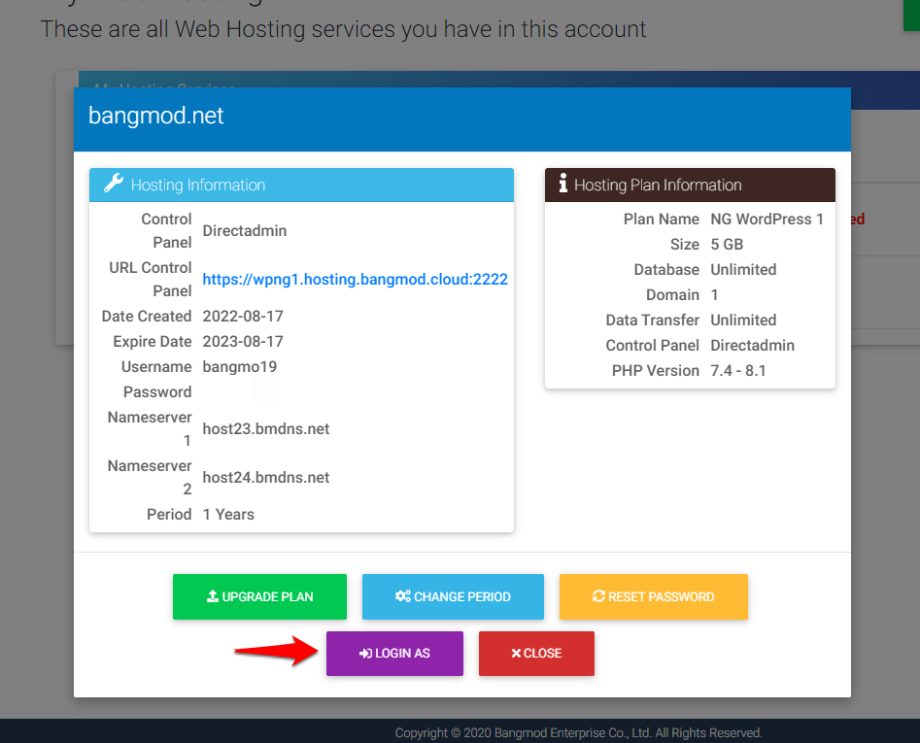920x743 pixels.
Task: Click the red Close button
Action: (x=537, y=653)
